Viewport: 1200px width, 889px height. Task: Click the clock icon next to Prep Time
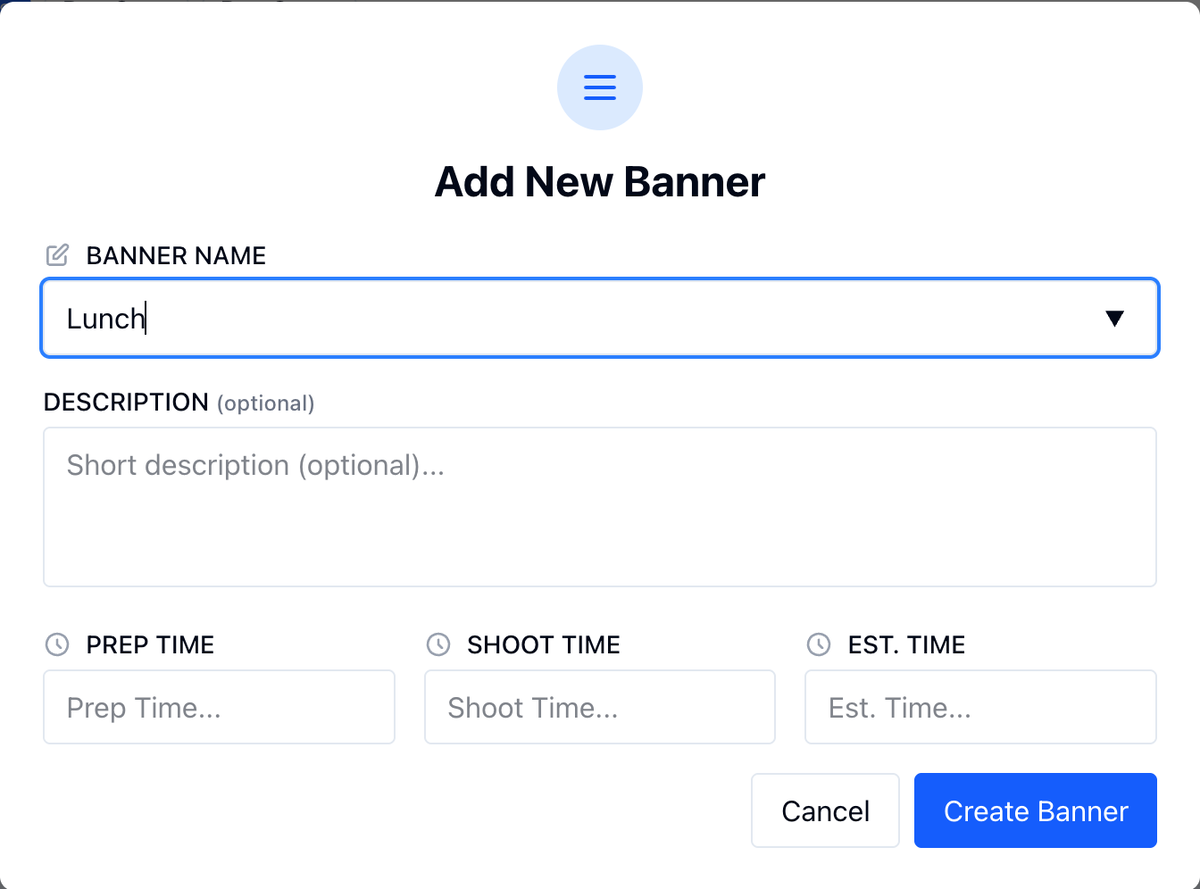tap(58, 644)
